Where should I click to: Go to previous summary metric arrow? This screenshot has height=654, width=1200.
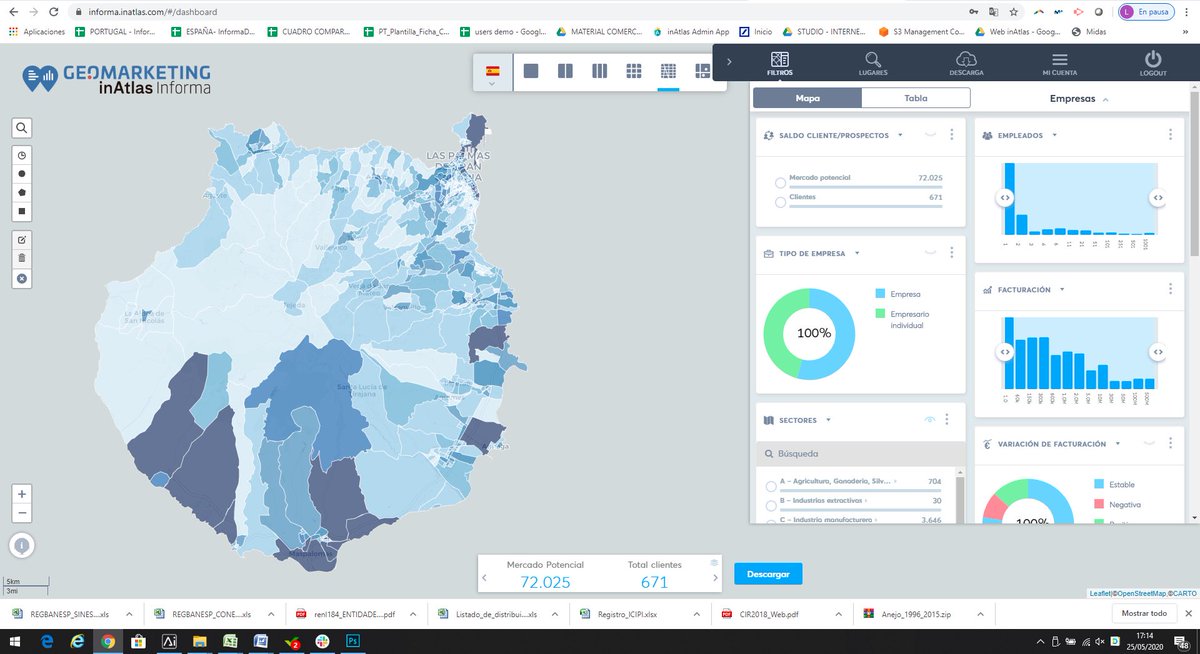point(484,578)
